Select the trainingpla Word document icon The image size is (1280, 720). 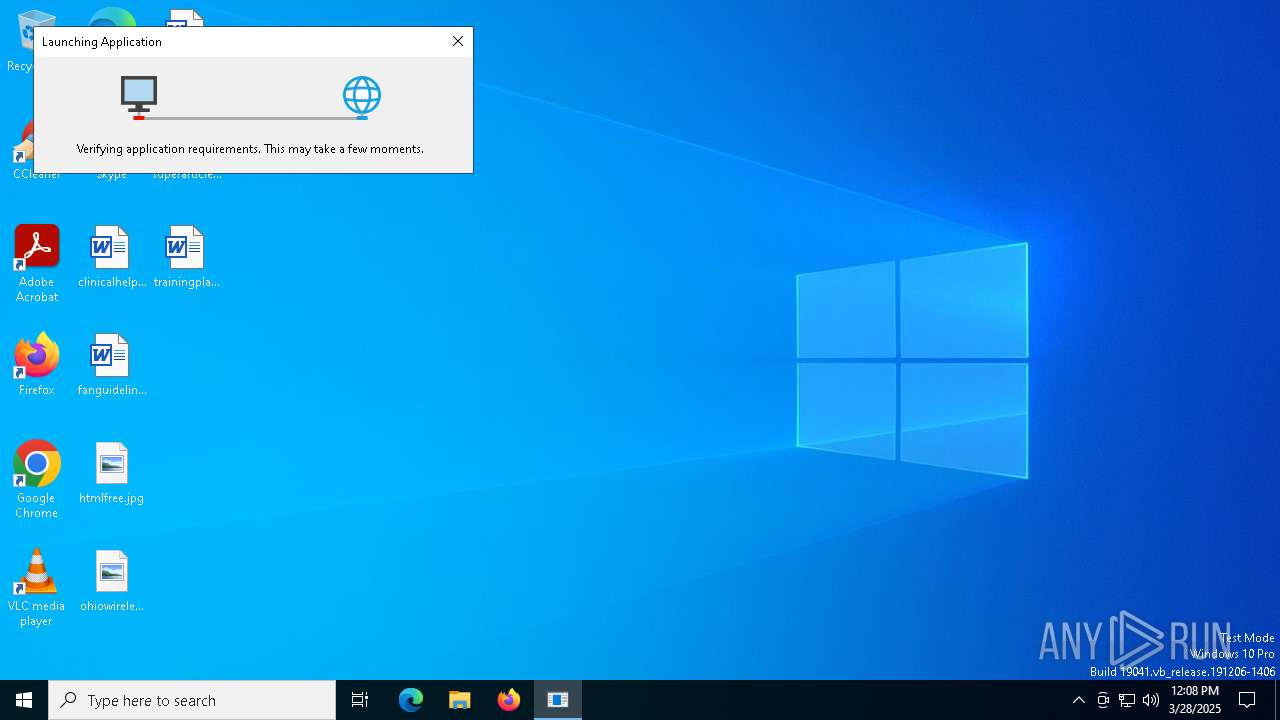point(186,257)
